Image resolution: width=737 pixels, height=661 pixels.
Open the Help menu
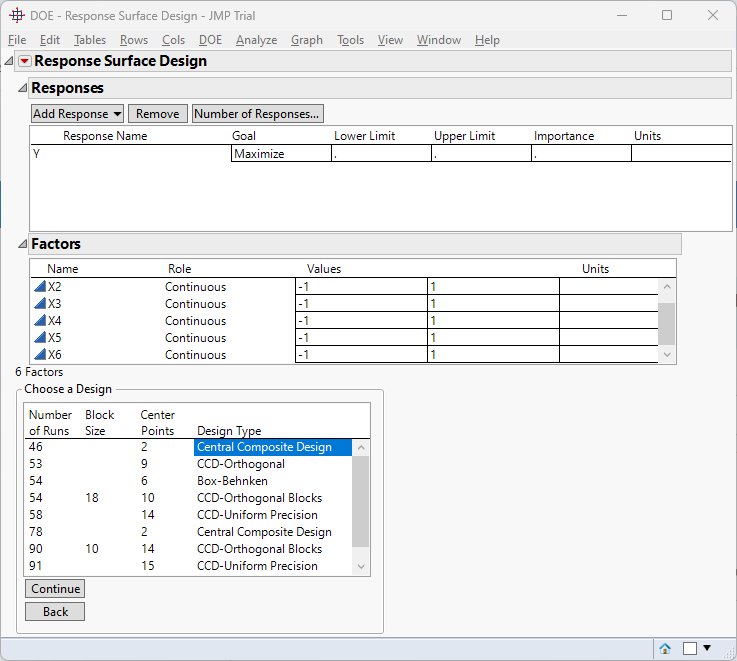click(x=487, y=40)
